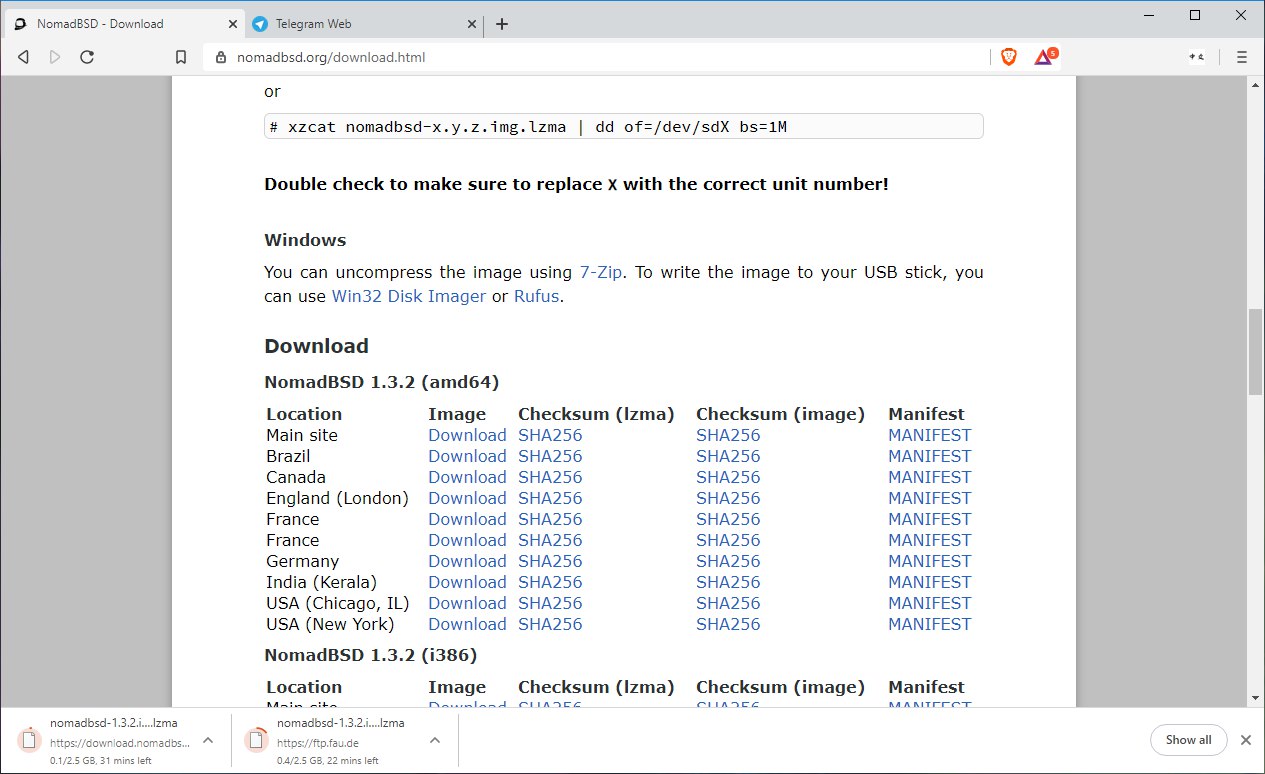Close the downloads bar with the X

click(x=1246, y=740)
